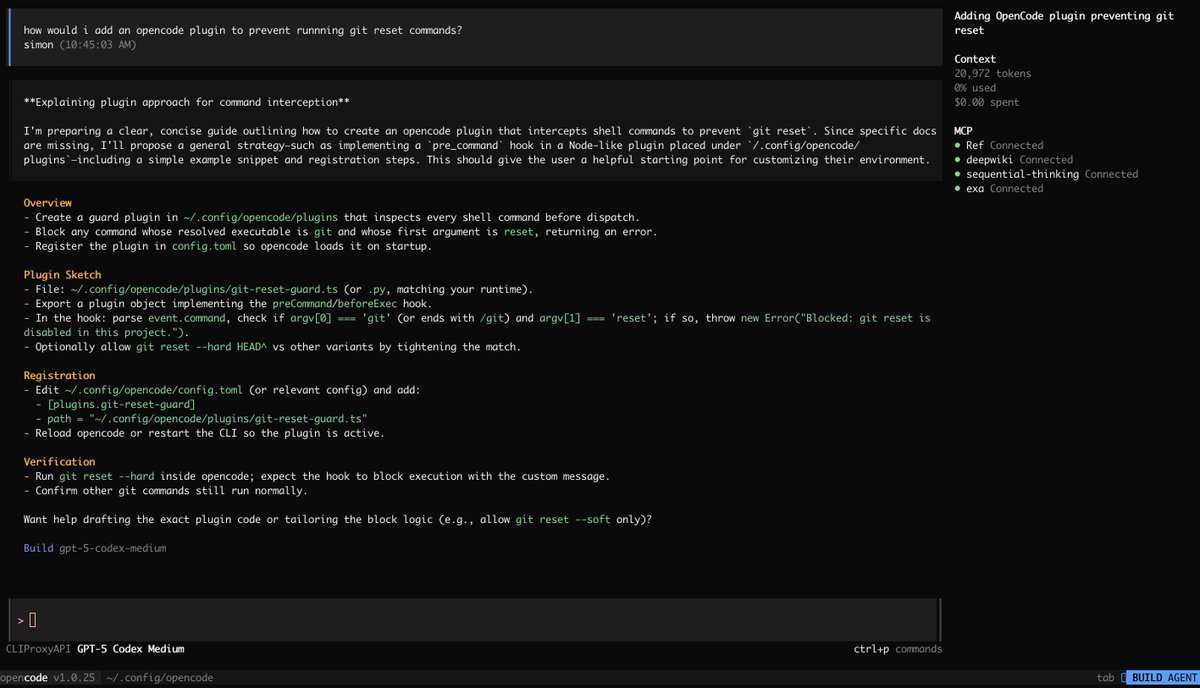Viewport: 1200px width, 688px height.
Task: Click the CLIProxyAPI provider label
Action: coord(38,649)
